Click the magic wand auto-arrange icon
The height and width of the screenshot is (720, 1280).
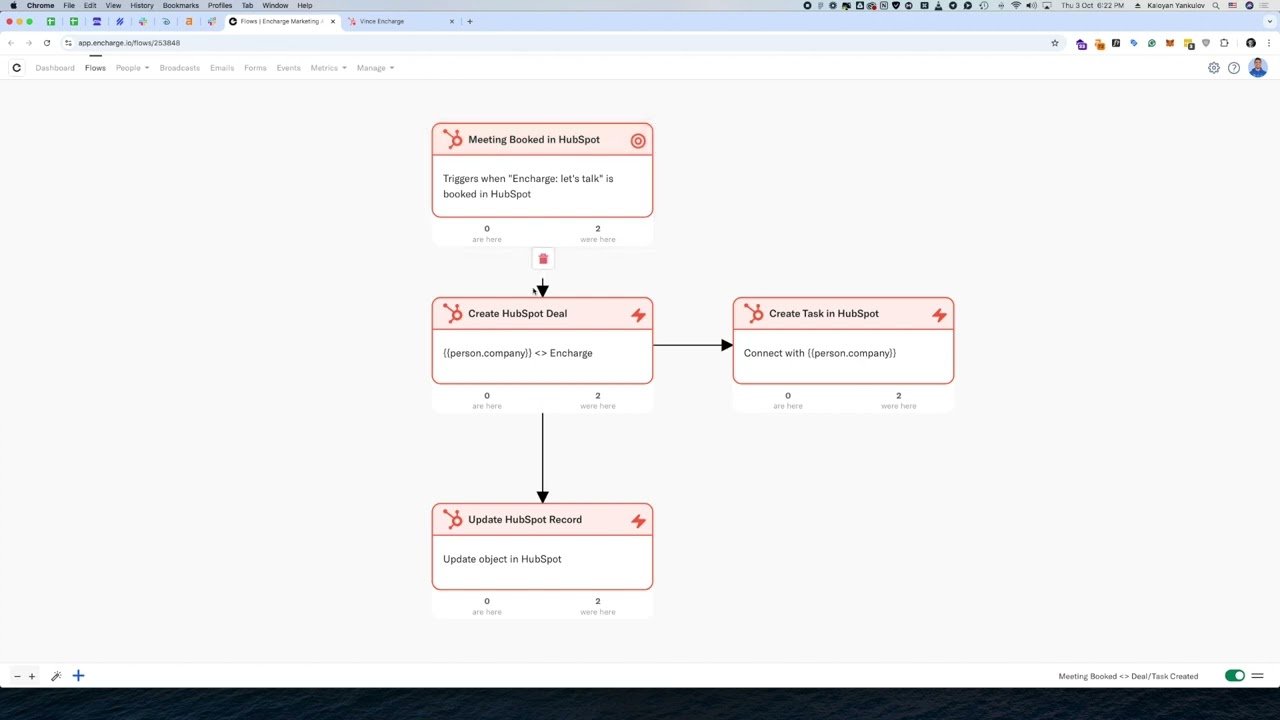[x=56, y=676]
